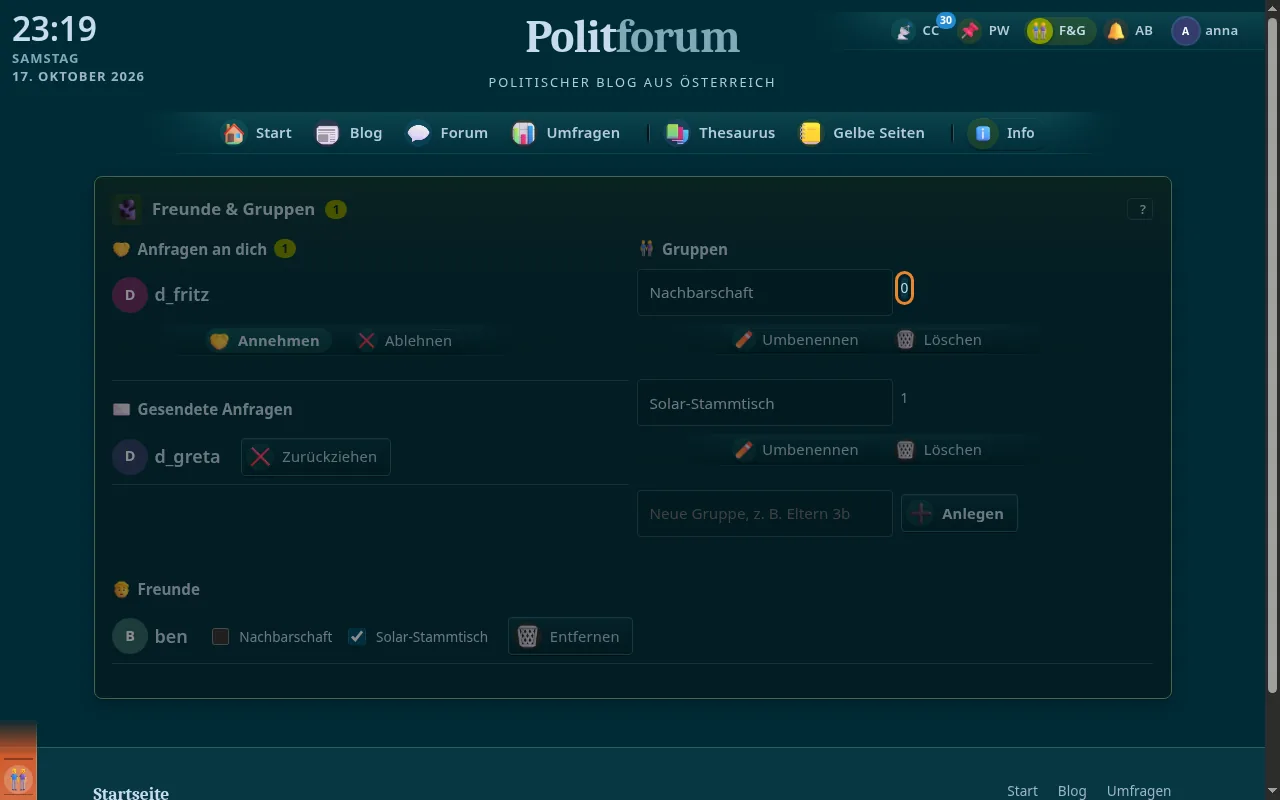
Task: Remove friend ben with Entfernen
Action: 570,636
